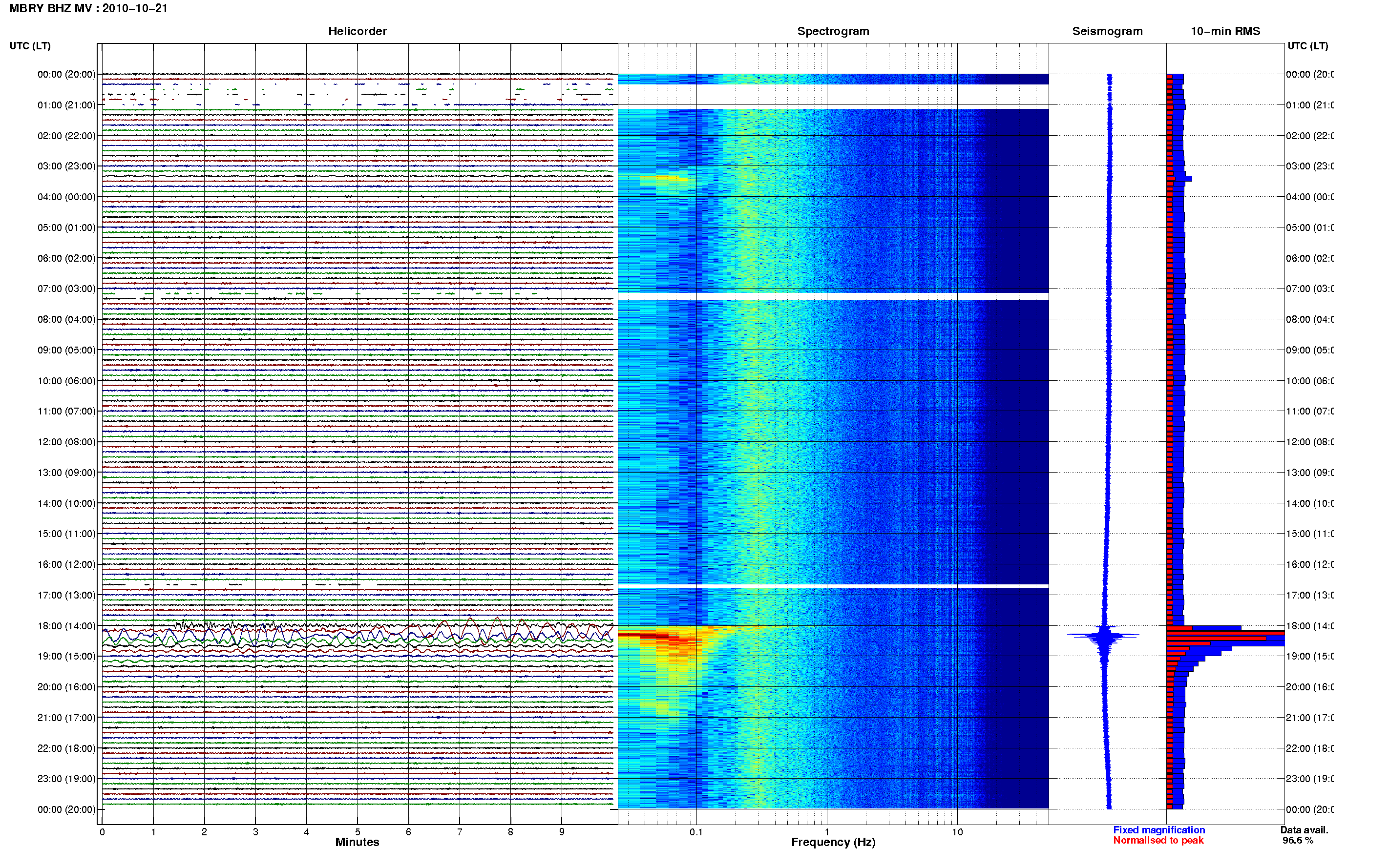Click the 0.1 frequency tick label
Screen dimensions: 1389x868
(696, 832)
